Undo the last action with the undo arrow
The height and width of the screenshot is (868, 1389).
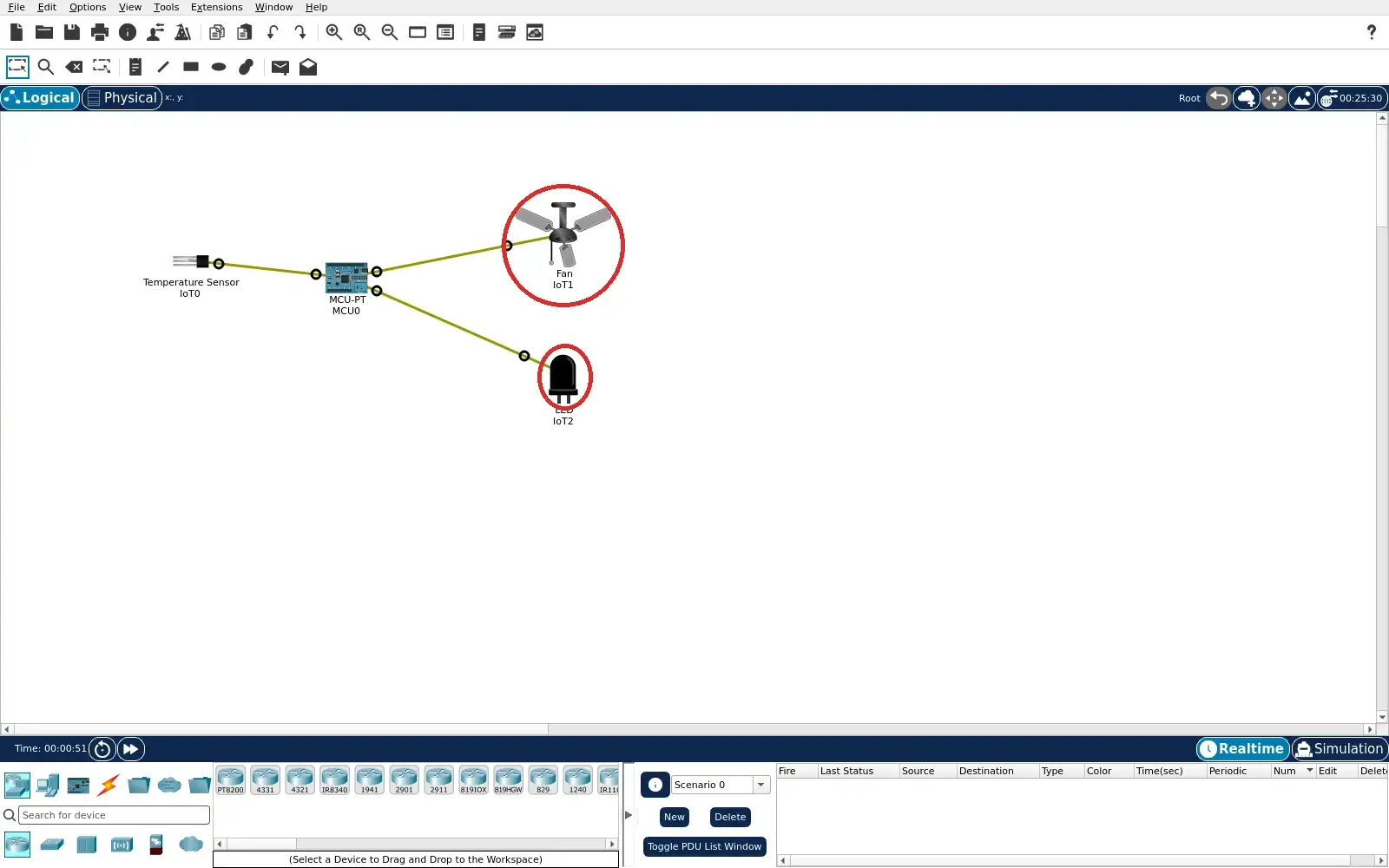click(273, 32)
